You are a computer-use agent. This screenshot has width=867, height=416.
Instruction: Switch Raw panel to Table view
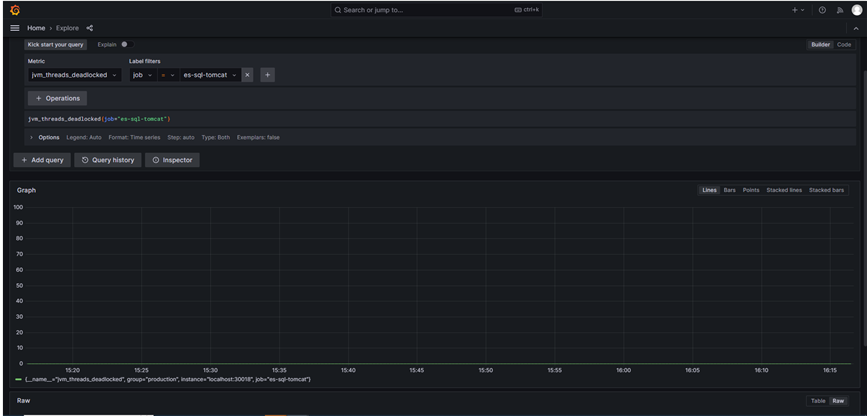[818, 401]
